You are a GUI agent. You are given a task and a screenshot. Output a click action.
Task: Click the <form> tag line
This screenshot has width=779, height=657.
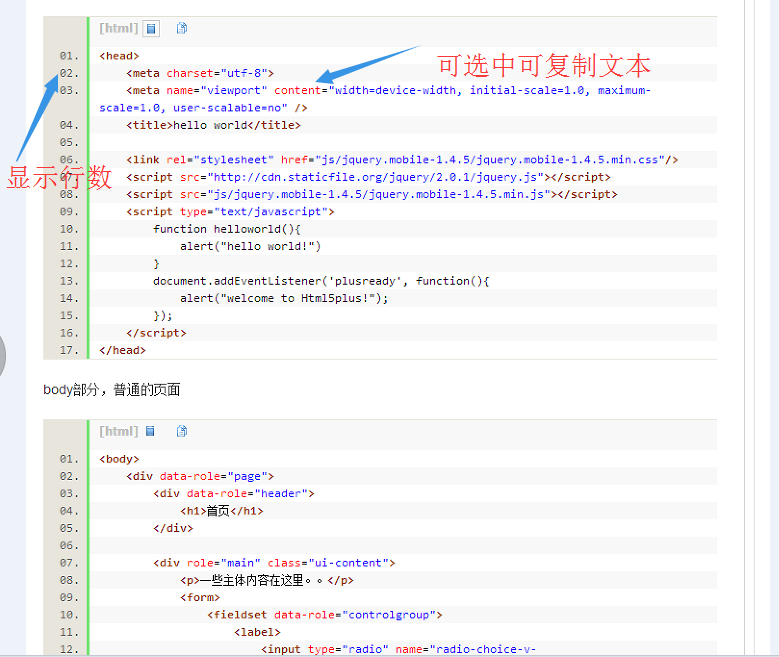click(200, 597)
